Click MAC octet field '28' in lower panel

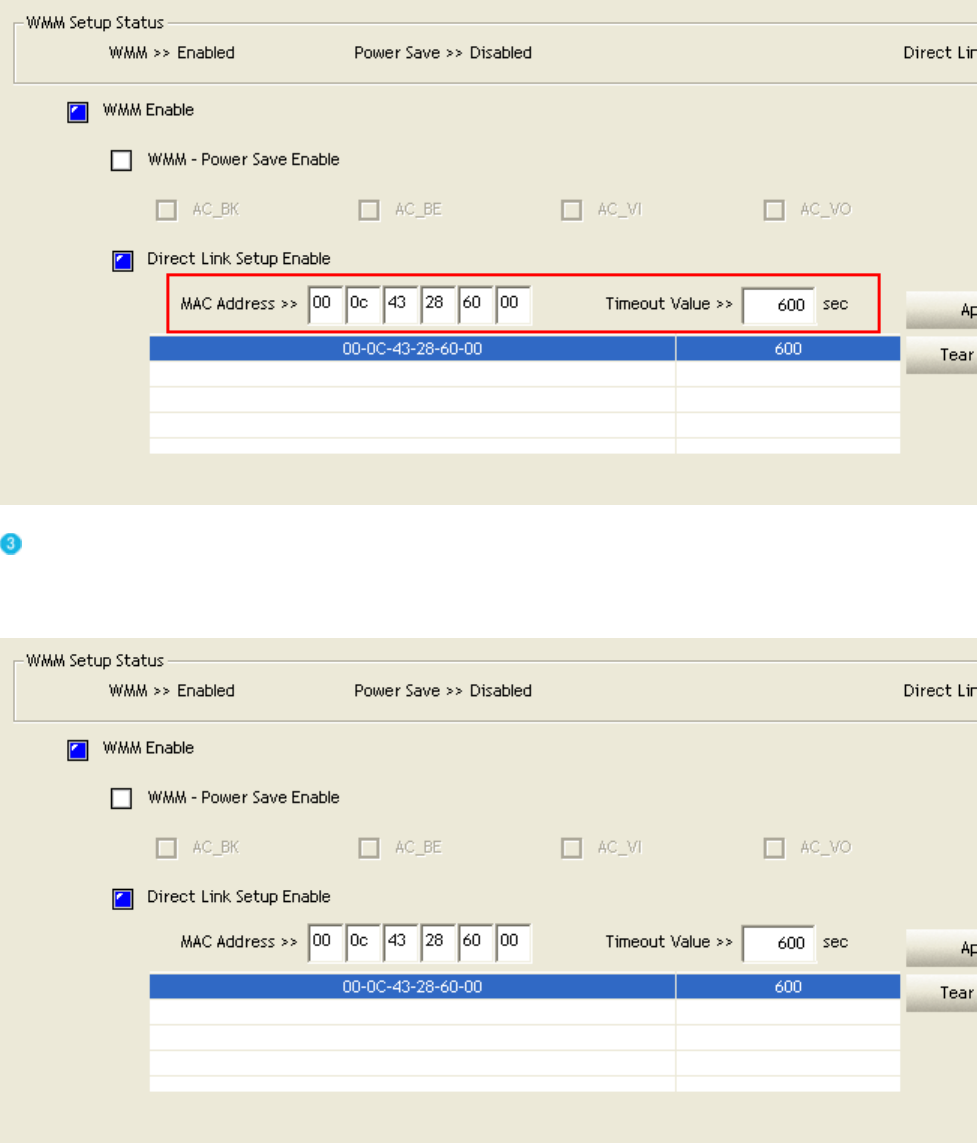tap(438, 943)
